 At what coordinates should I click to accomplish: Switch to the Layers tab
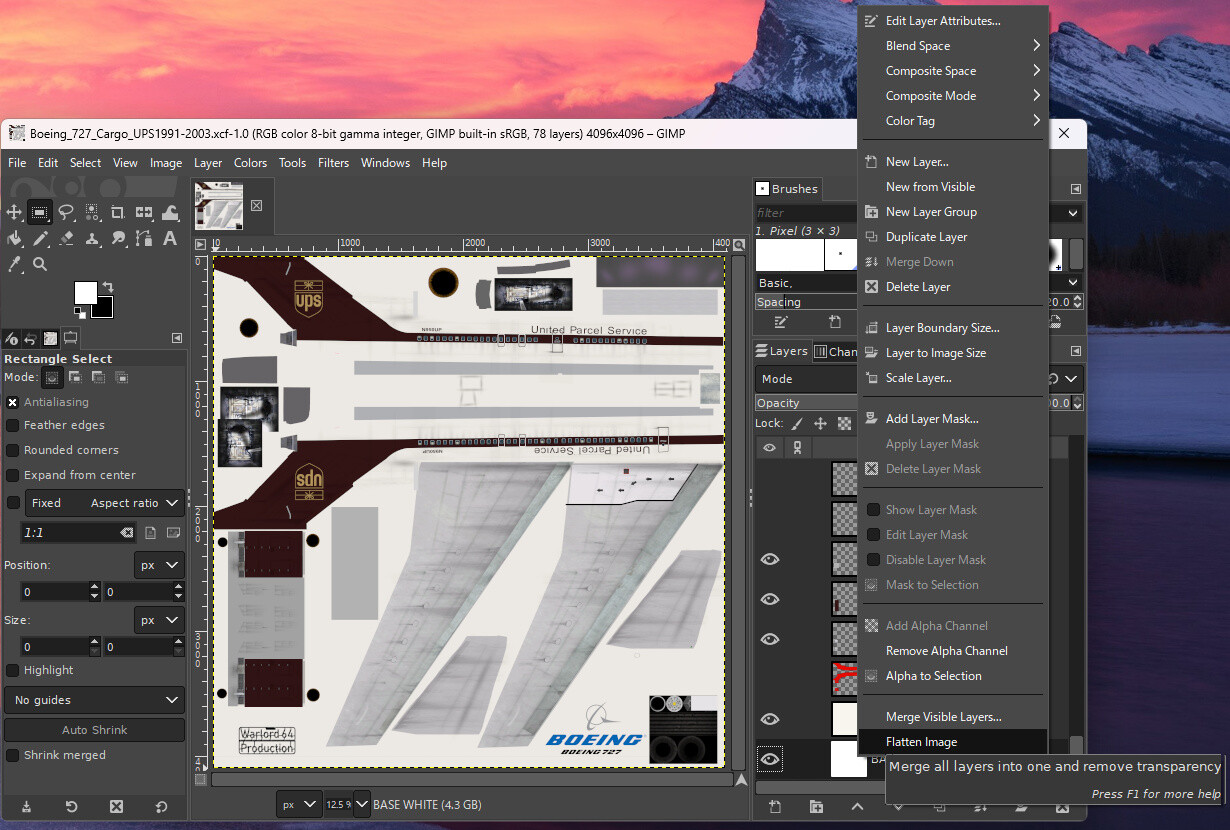point(781,351)
